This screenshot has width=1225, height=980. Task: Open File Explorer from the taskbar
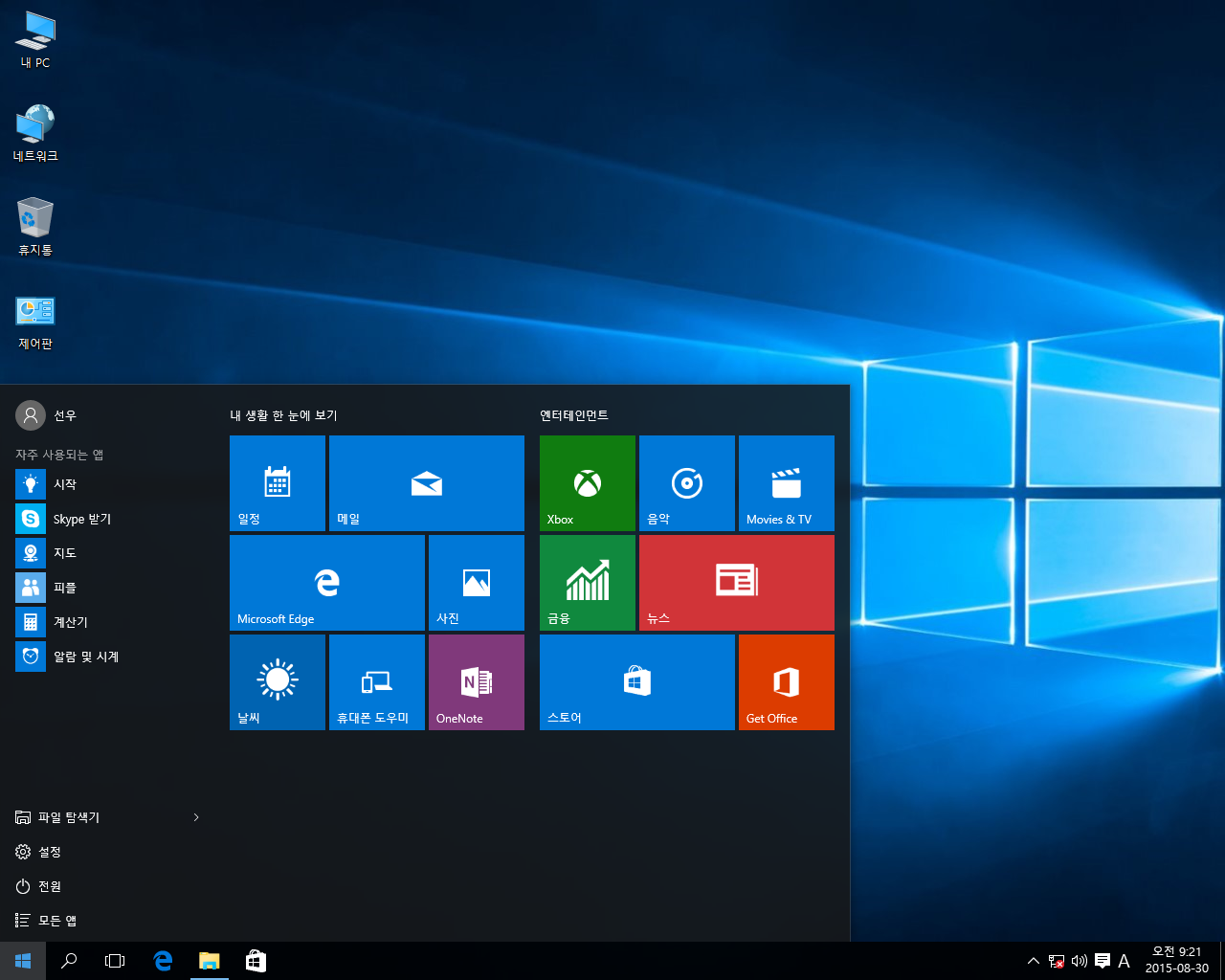pos(209,961)
